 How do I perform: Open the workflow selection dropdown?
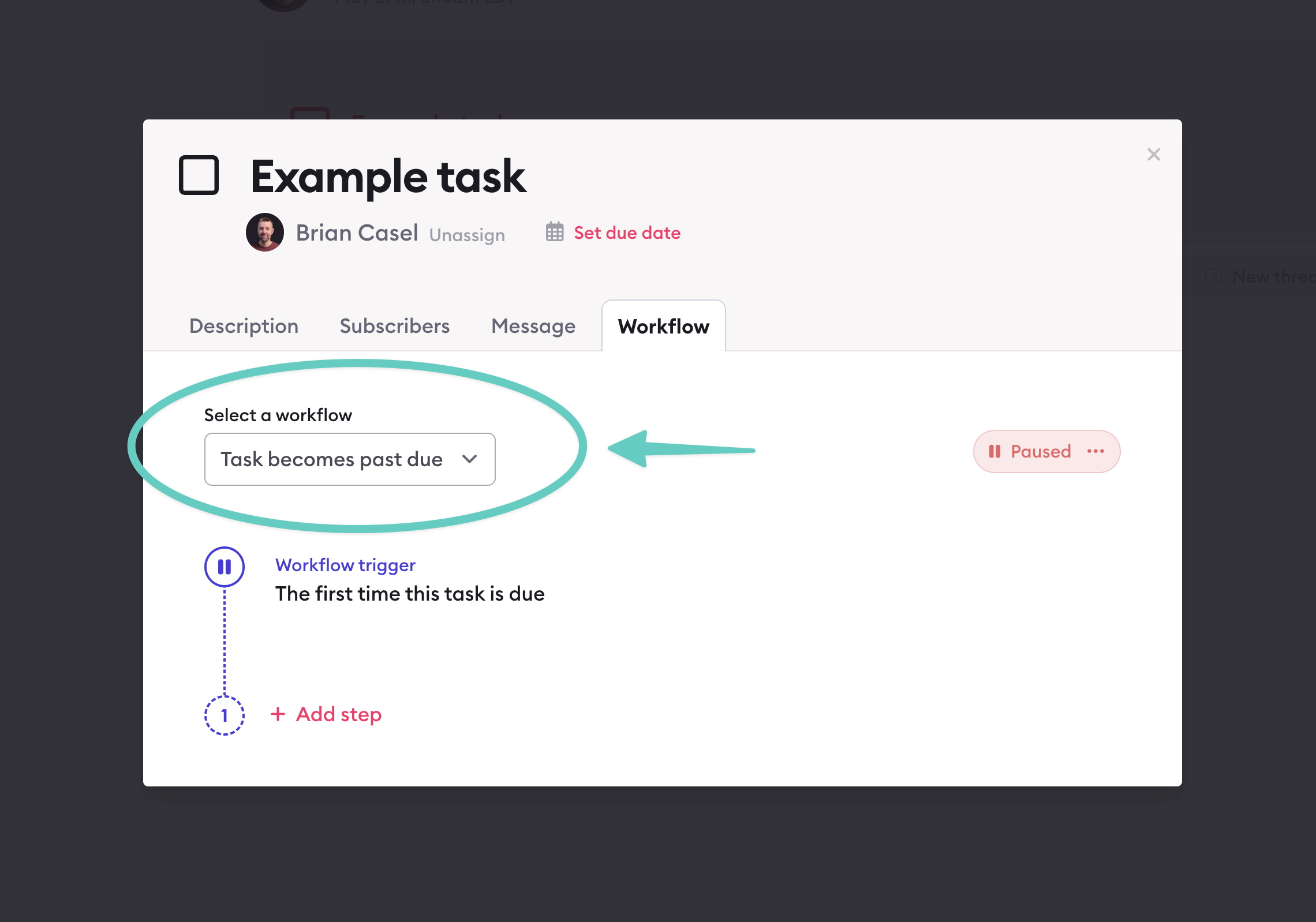click(x=349, y=459)
